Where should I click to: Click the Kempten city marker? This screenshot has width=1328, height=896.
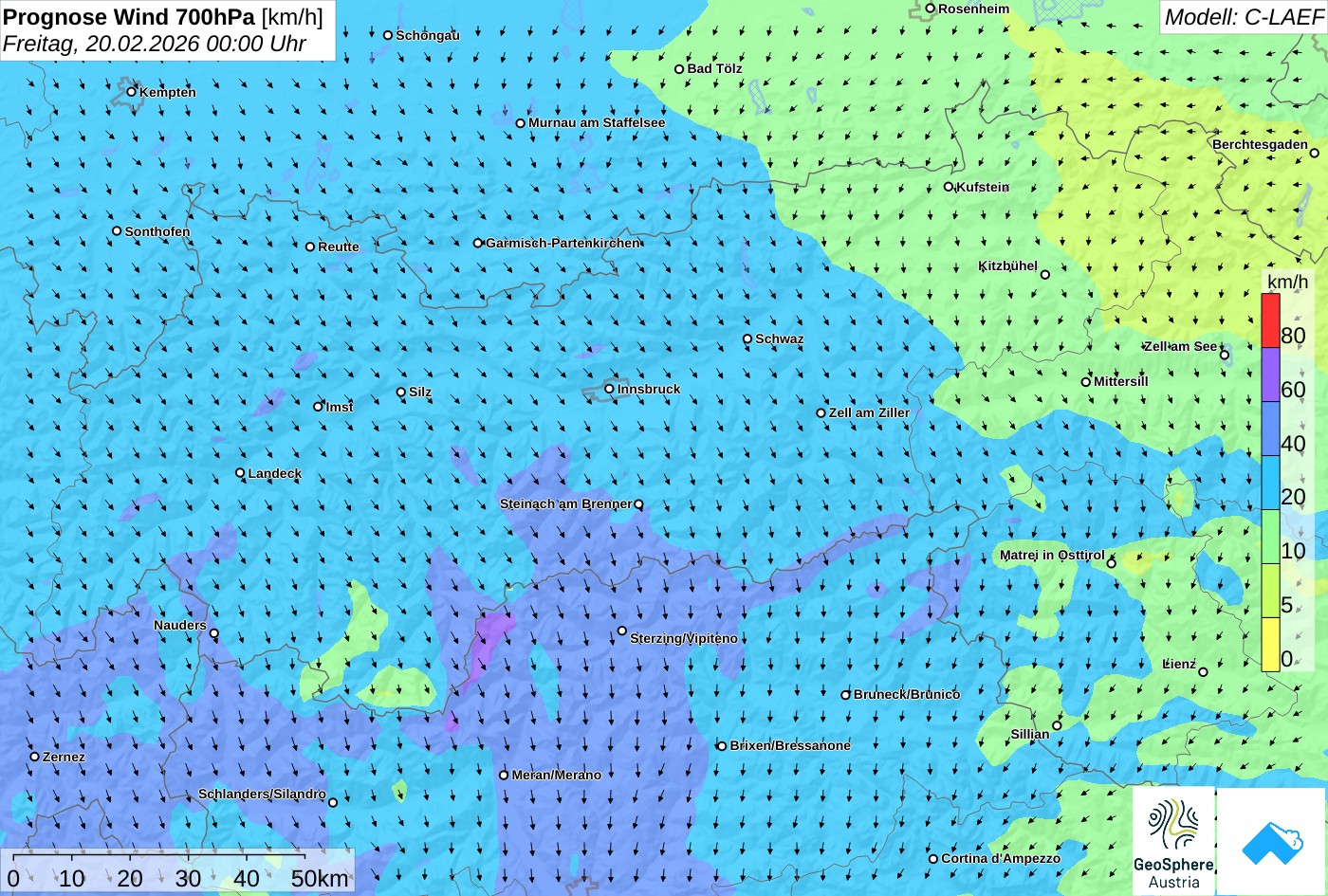[x=132, y=92]
